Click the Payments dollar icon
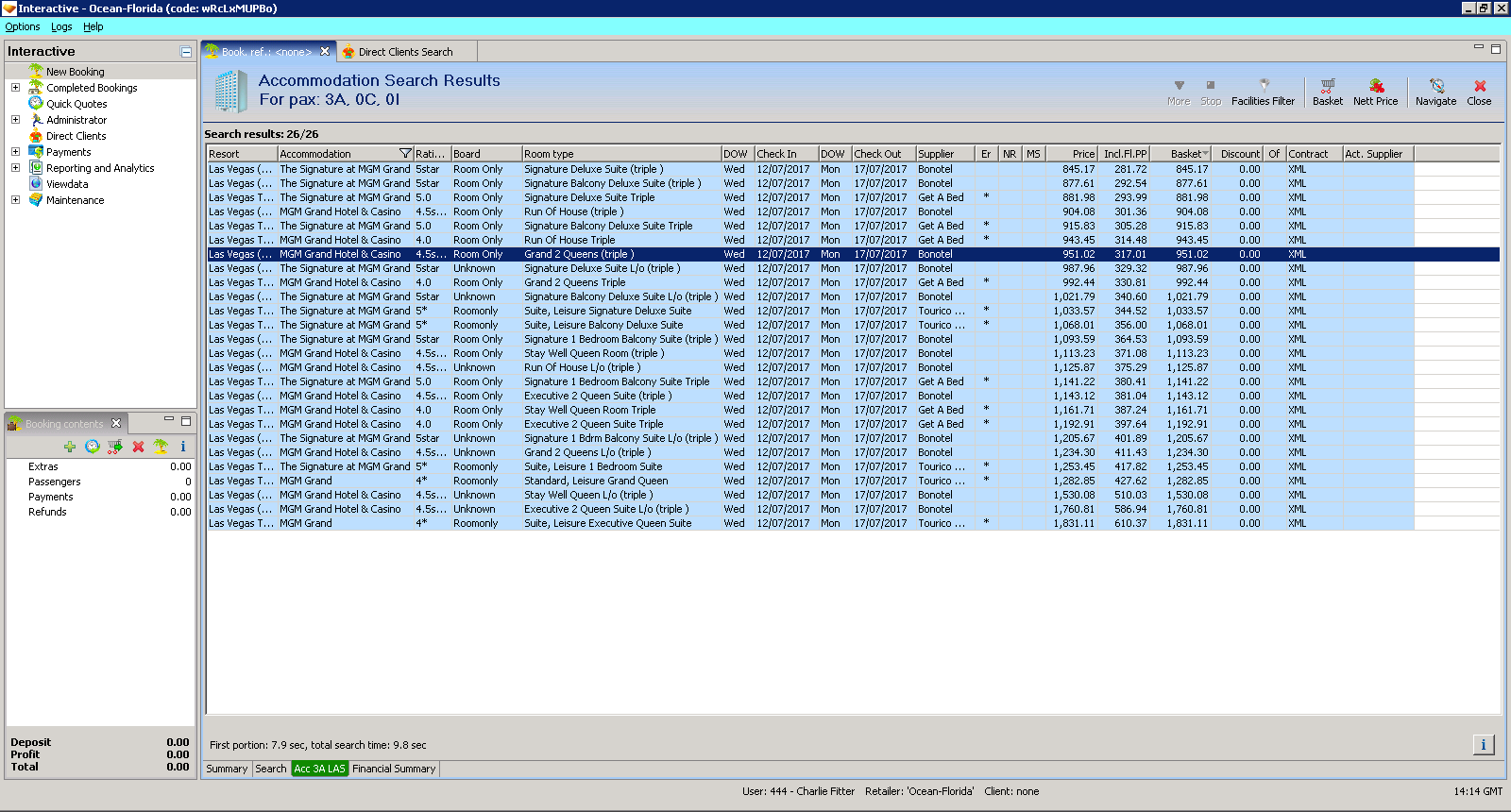The image size is (1511, 812). point(36,152)
